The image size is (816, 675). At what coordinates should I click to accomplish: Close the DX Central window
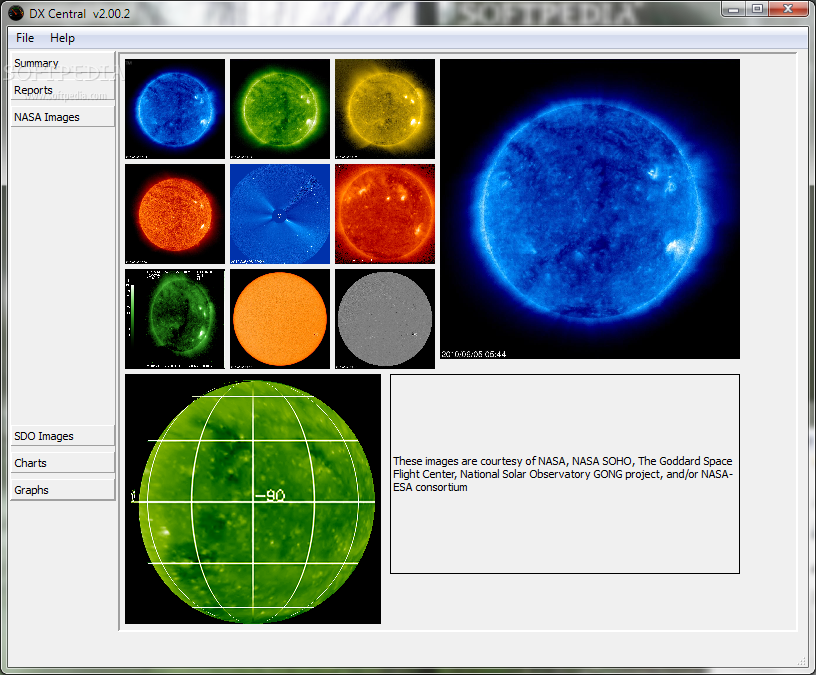click(x=788, y=9)
